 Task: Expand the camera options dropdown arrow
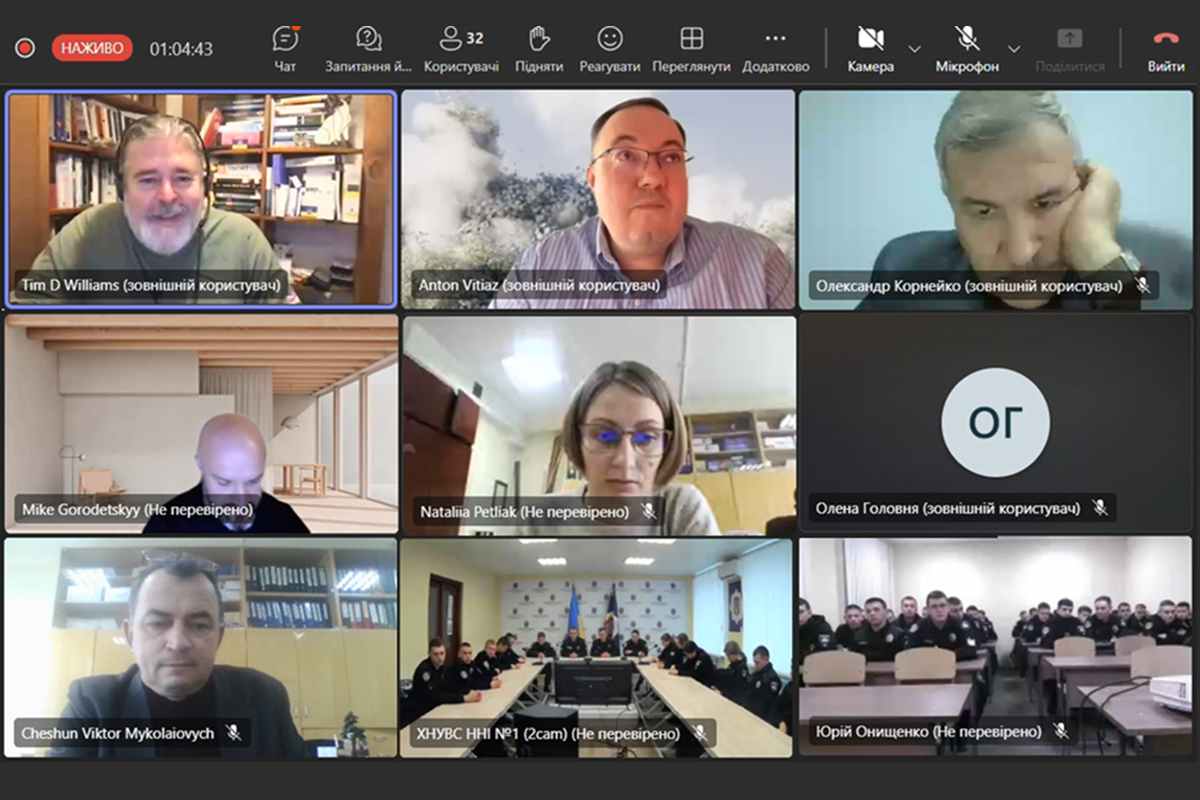coord(914,48)
